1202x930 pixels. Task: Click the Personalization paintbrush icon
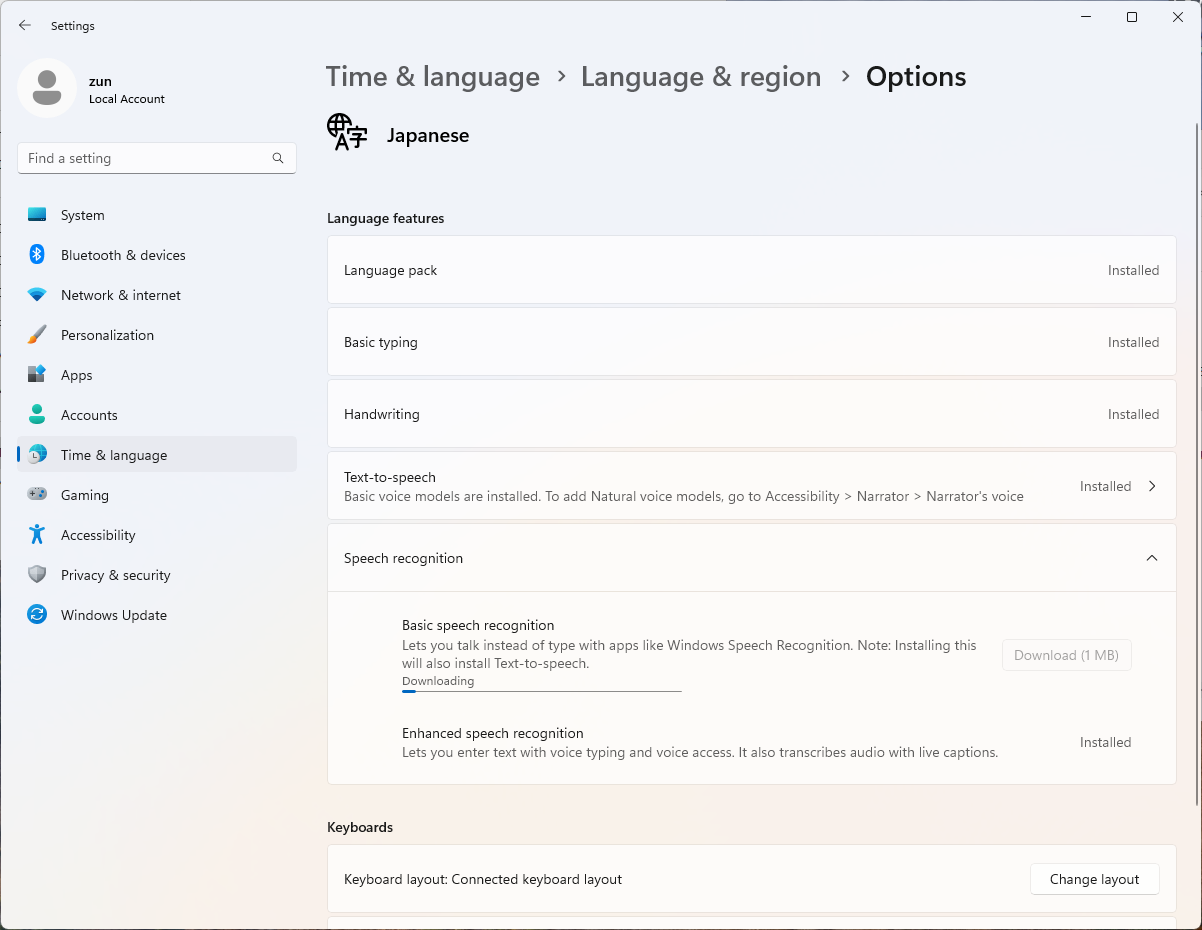tap(37, 335)
